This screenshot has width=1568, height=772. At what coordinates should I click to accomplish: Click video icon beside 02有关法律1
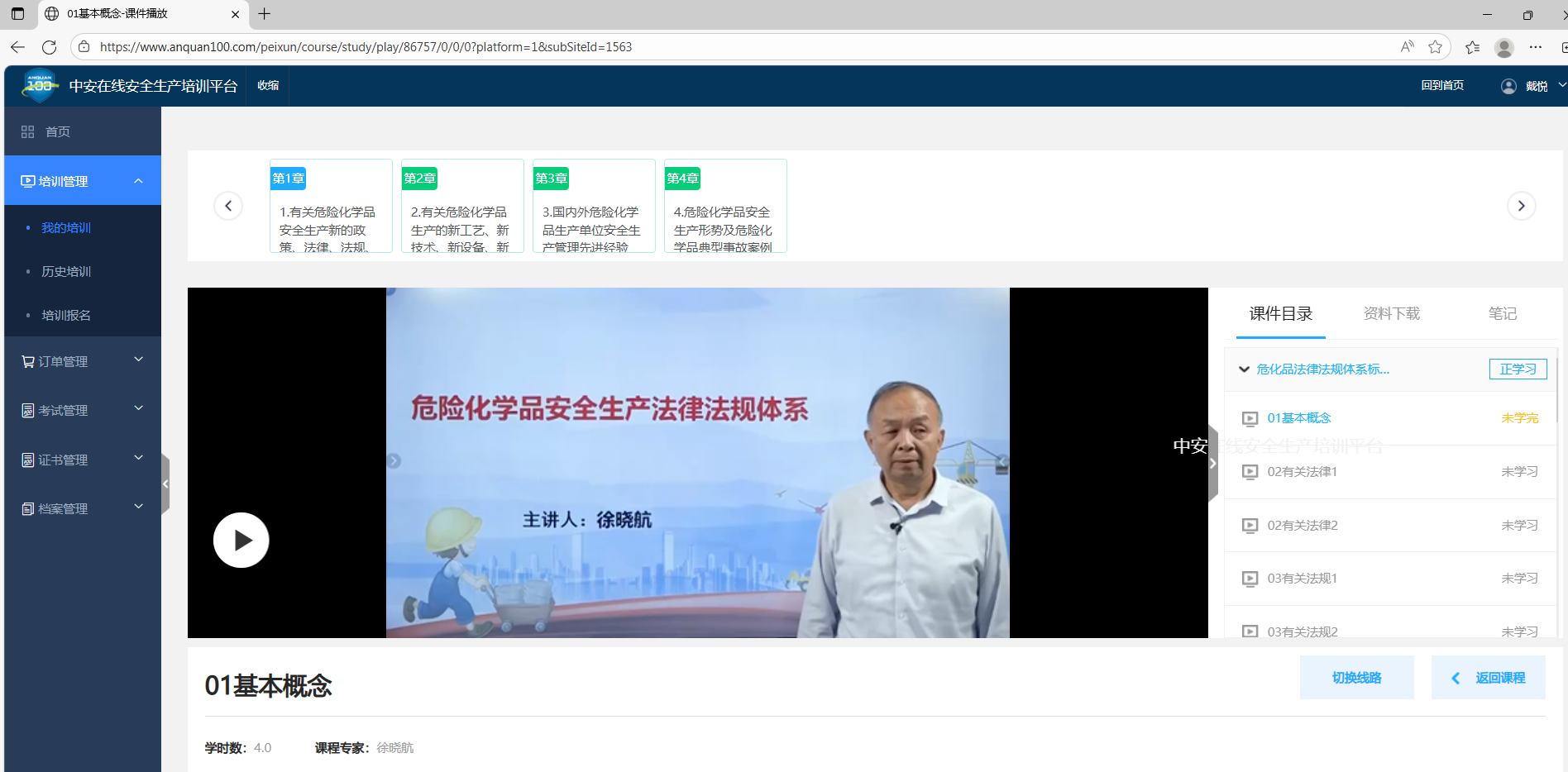(1250, 472)
